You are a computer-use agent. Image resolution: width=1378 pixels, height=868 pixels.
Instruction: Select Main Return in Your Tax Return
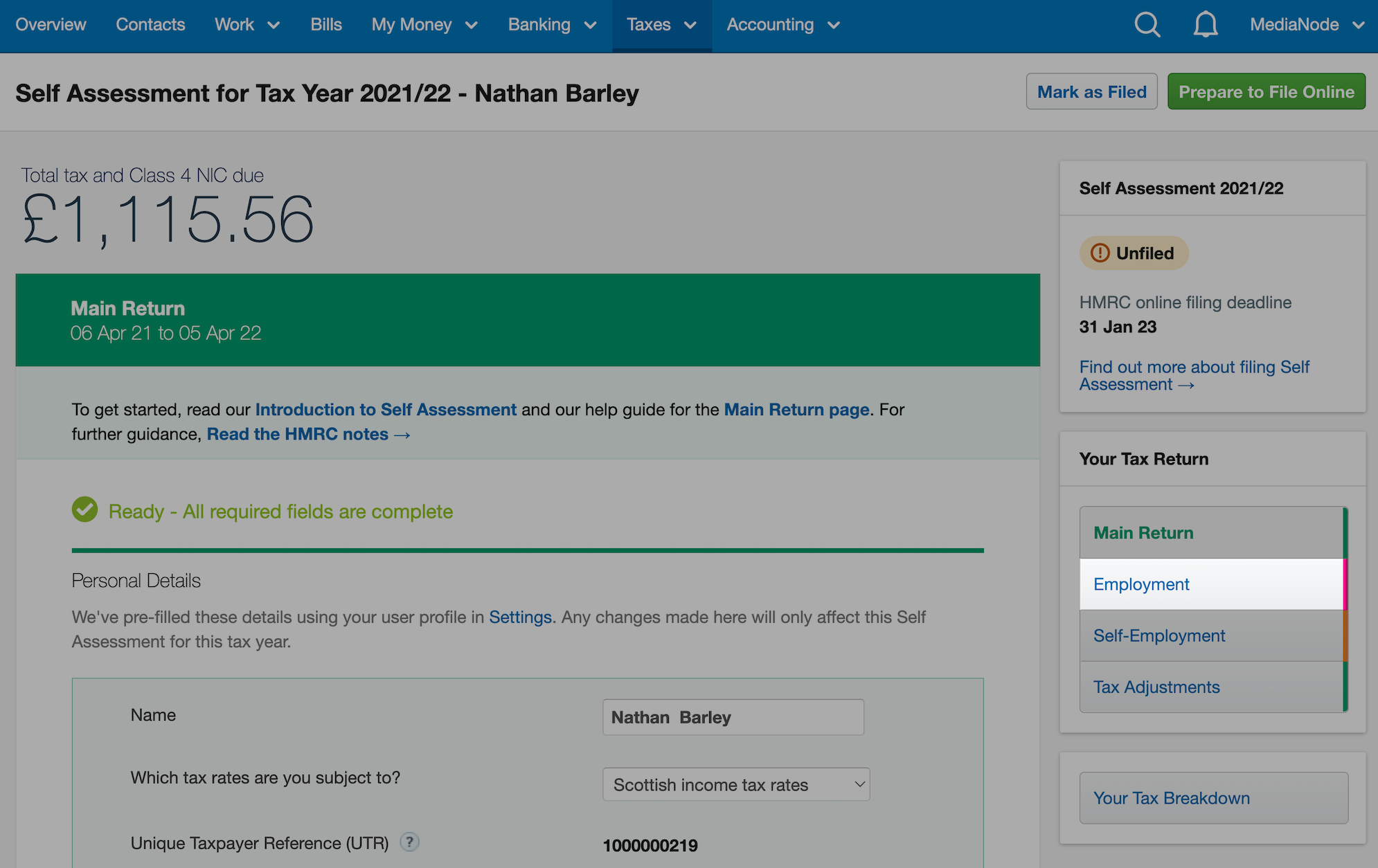1212,532
